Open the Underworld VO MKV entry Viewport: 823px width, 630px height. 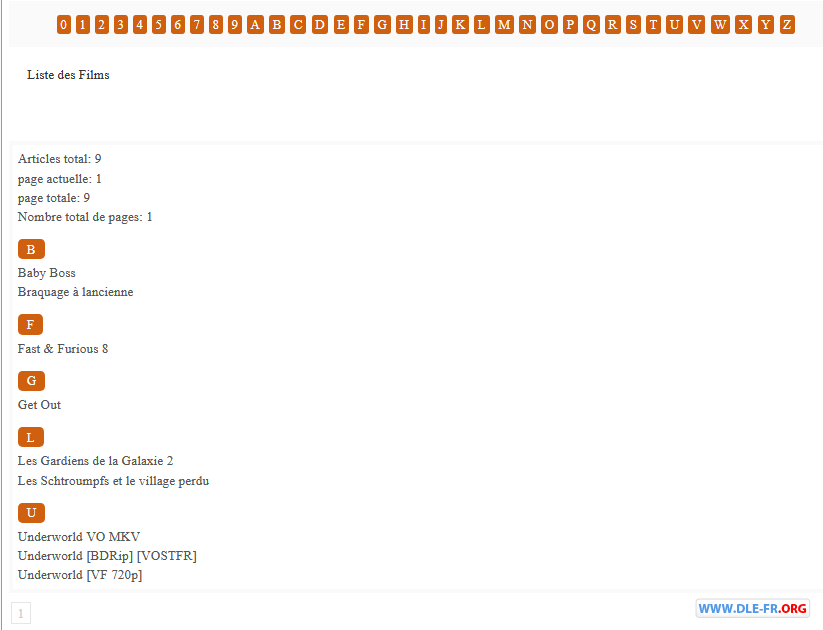pos(79,537)
